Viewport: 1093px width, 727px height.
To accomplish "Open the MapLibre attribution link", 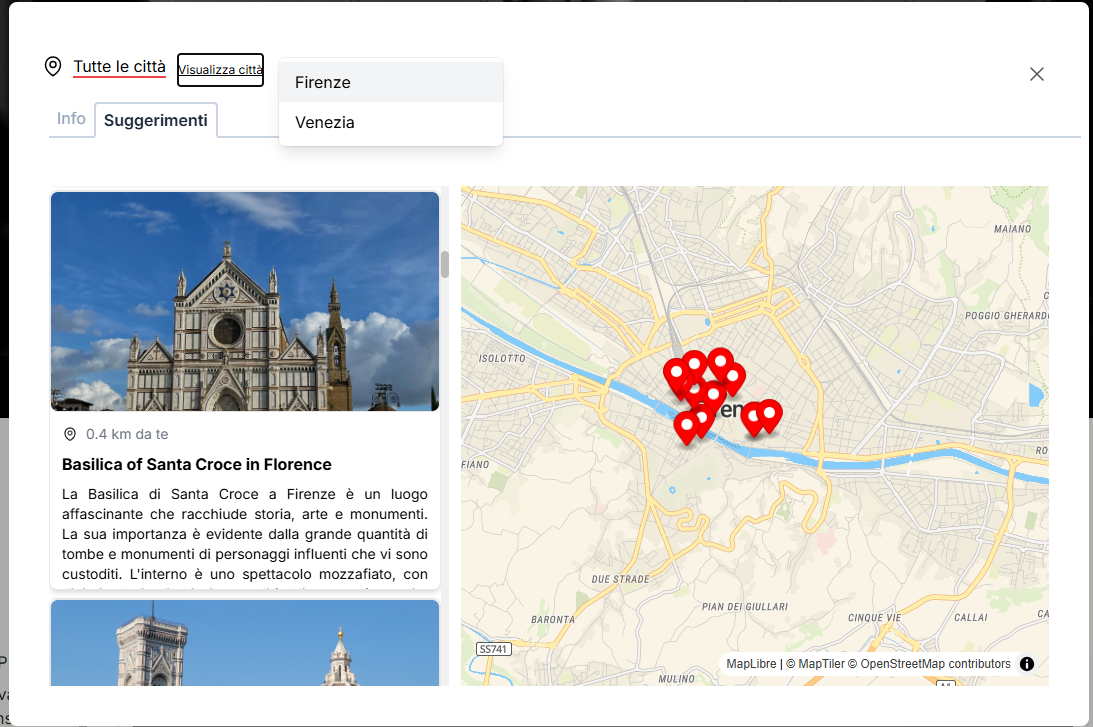I will 751,664.
